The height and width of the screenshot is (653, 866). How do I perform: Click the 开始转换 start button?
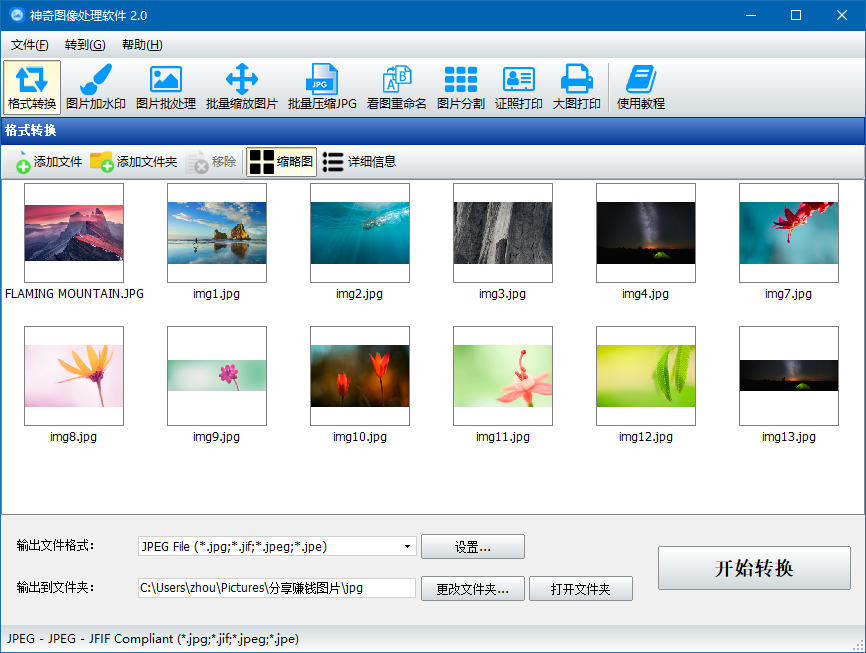click(x=754, y=568)
